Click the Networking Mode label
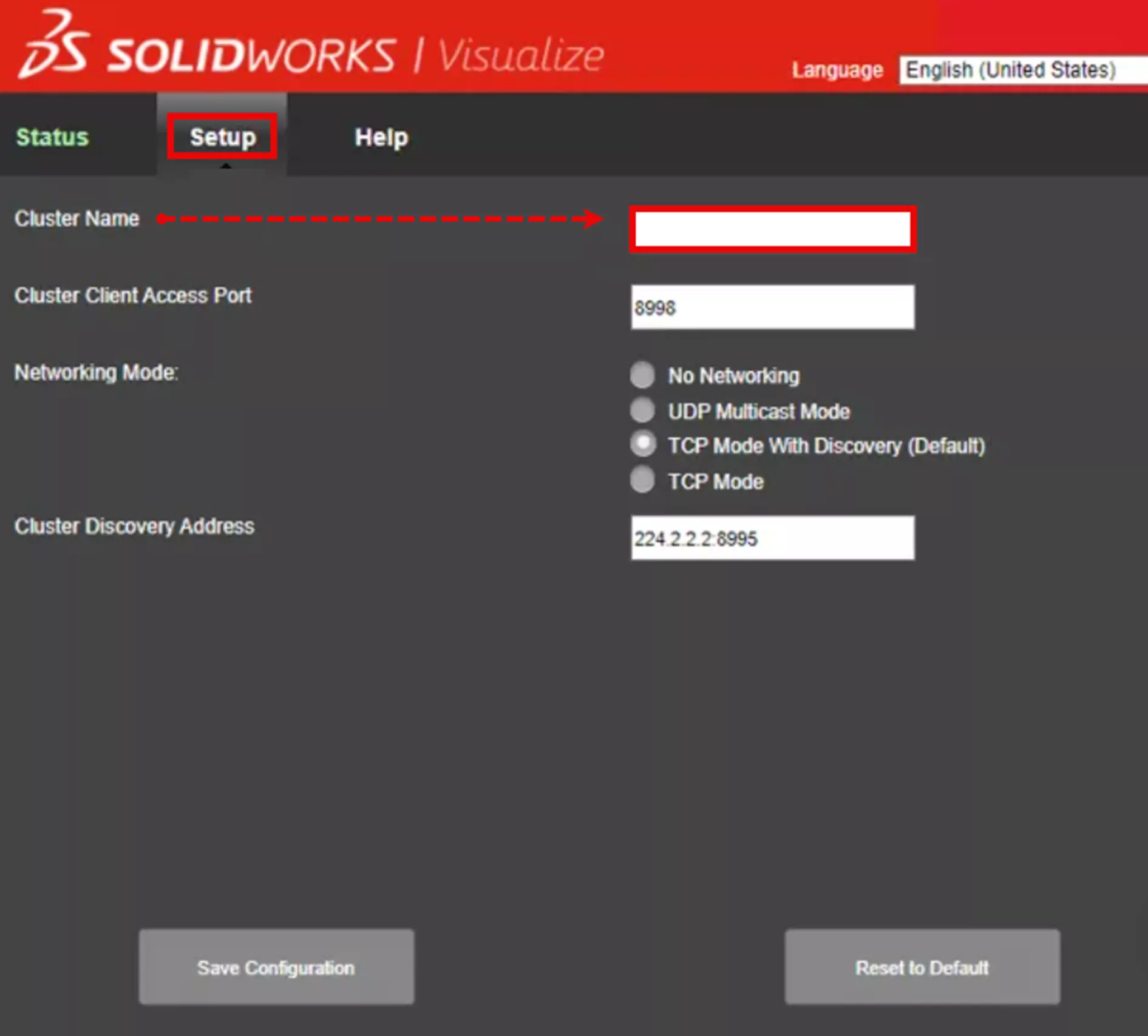The width and height of the screenshot is (1148, 1036). 97,372
